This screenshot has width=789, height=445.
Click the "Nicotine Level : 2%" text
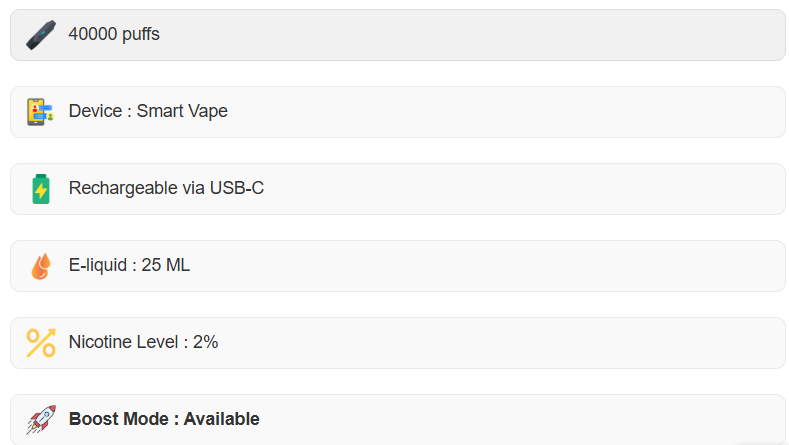(x=143, y=343)
